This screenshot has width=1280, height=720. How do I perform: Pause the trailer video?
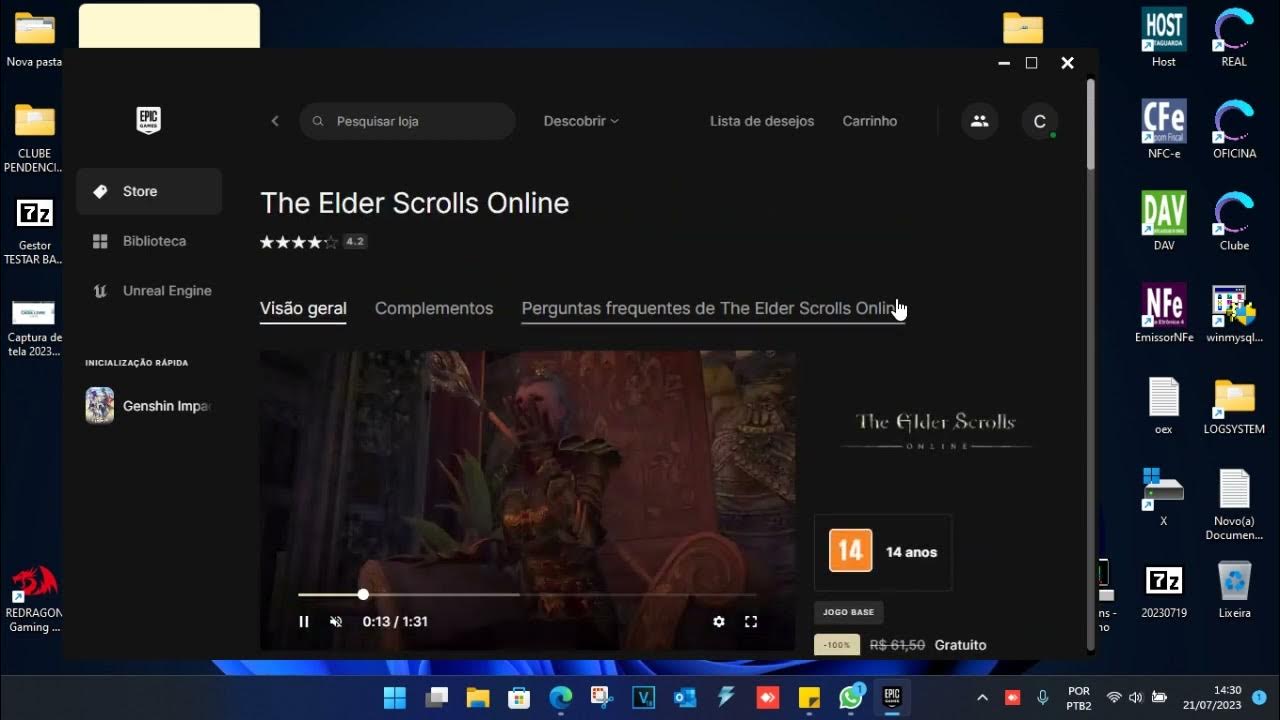304,622
